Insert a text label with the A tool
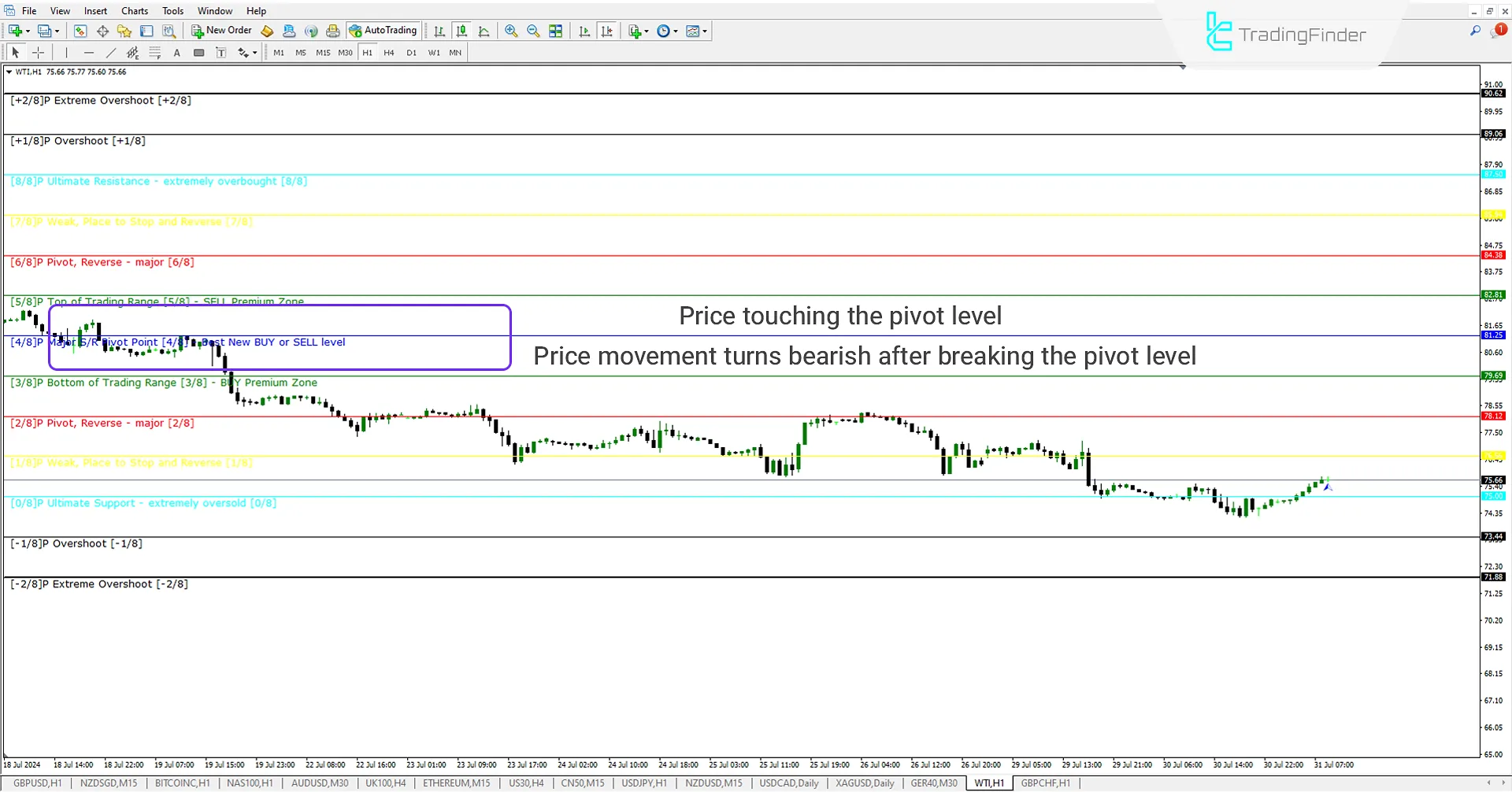Image resolution: width=1512 pixels, height=792 pixels. pyautogui.click(x=177, y=53)
